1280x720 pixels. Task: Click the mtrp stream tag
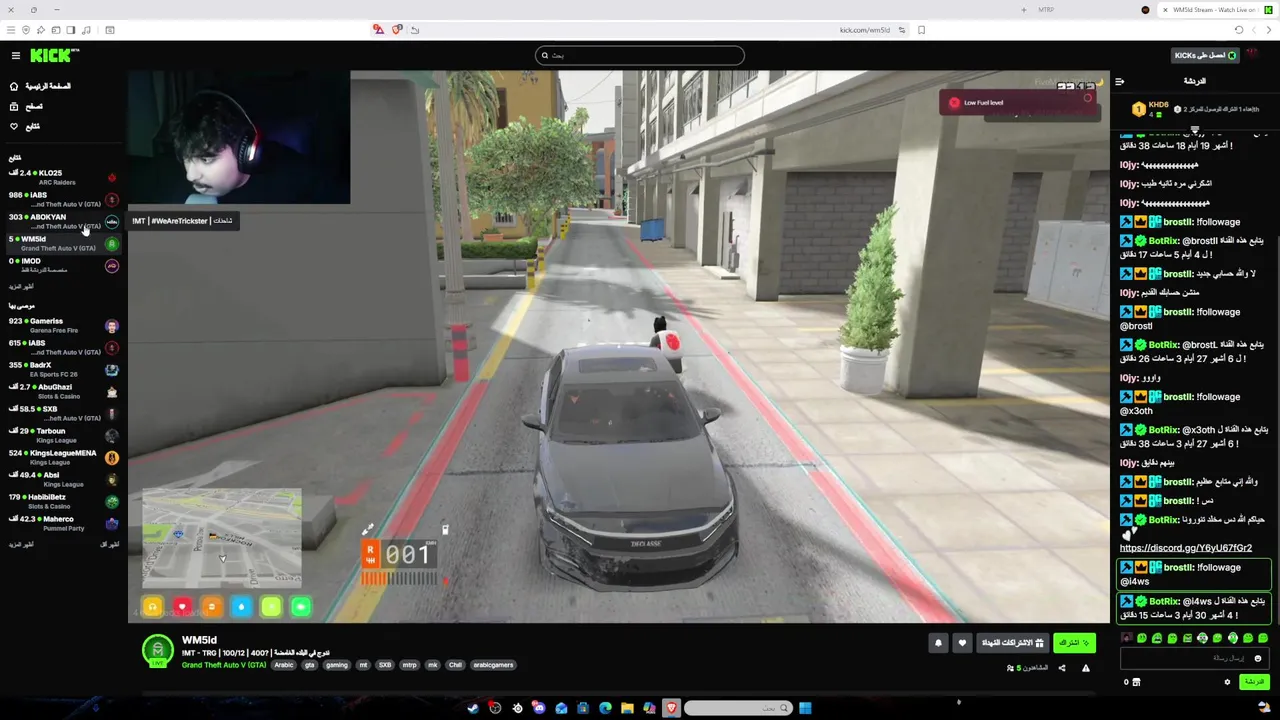tap(409, 665)
